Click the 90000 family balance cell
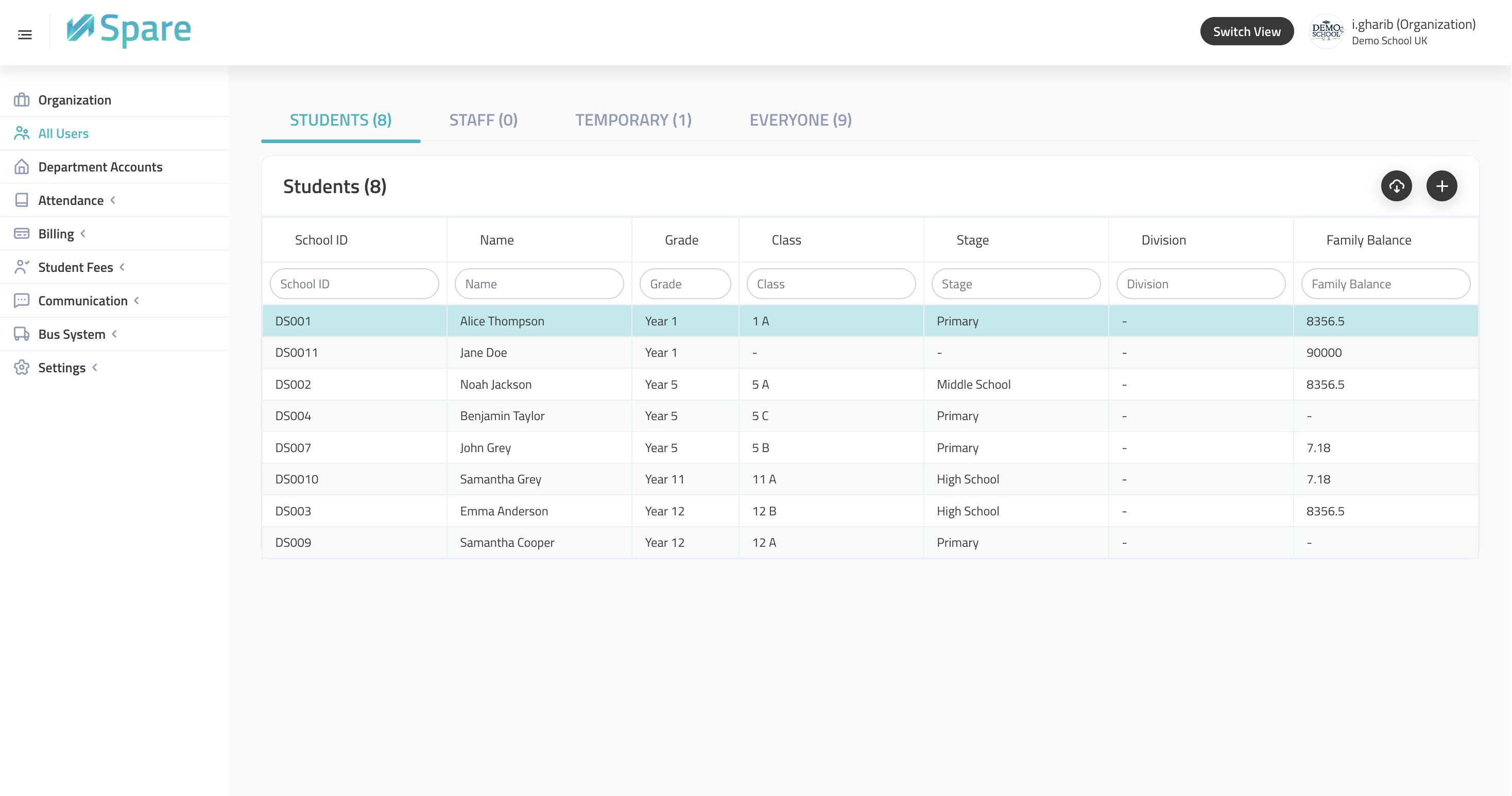Screen dimensions: 1512x796 1386,353
